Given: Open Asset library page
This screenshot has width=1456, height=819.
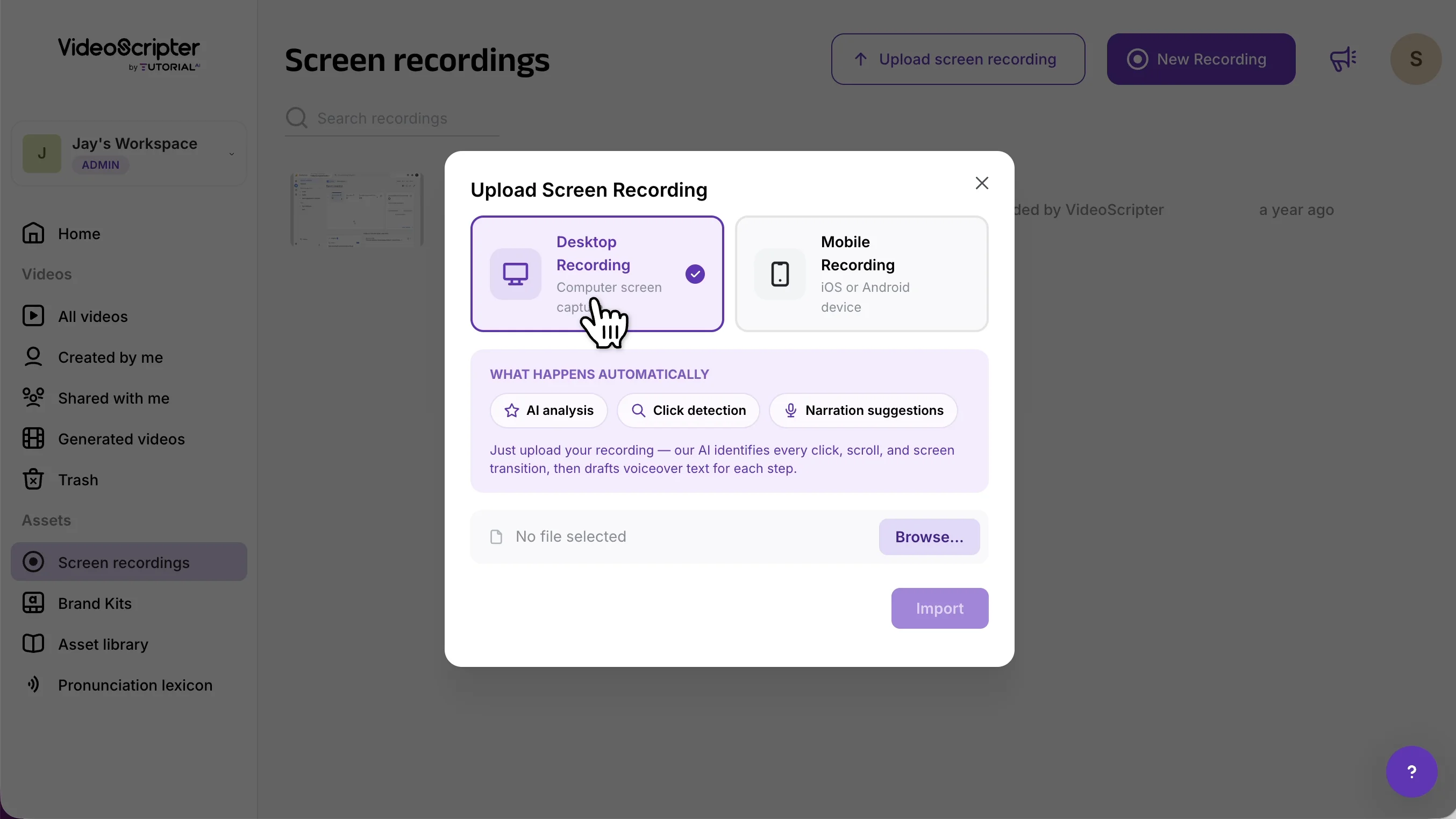Looking at the screenshot, I should click(129, 644).
